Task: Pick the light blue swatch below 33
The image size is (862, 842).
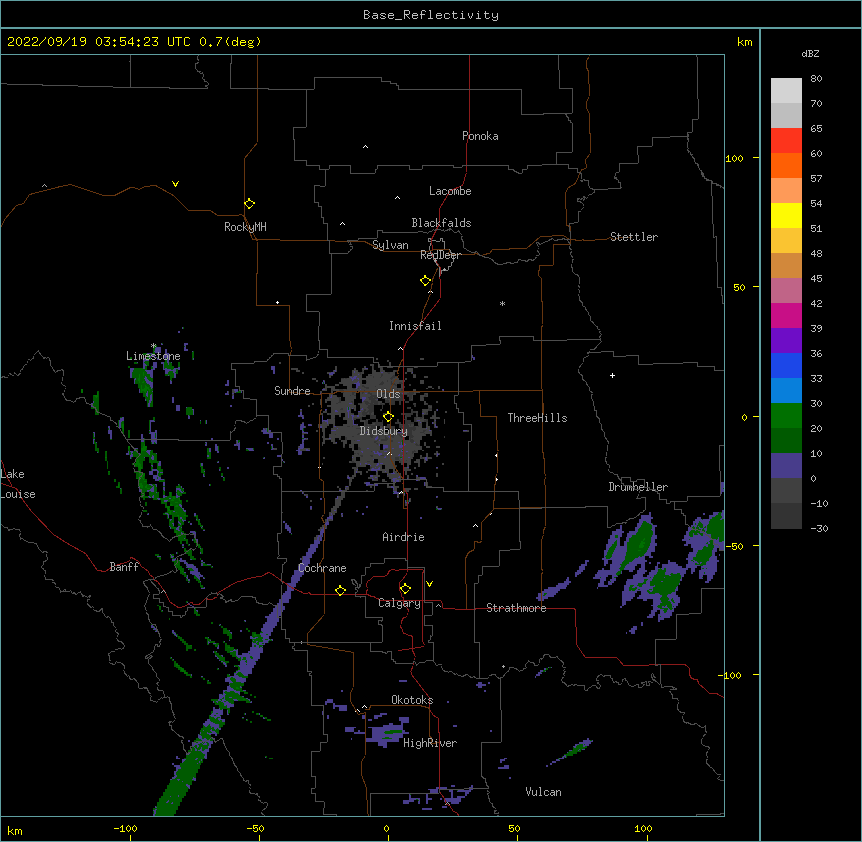Action: coord(786,390)
